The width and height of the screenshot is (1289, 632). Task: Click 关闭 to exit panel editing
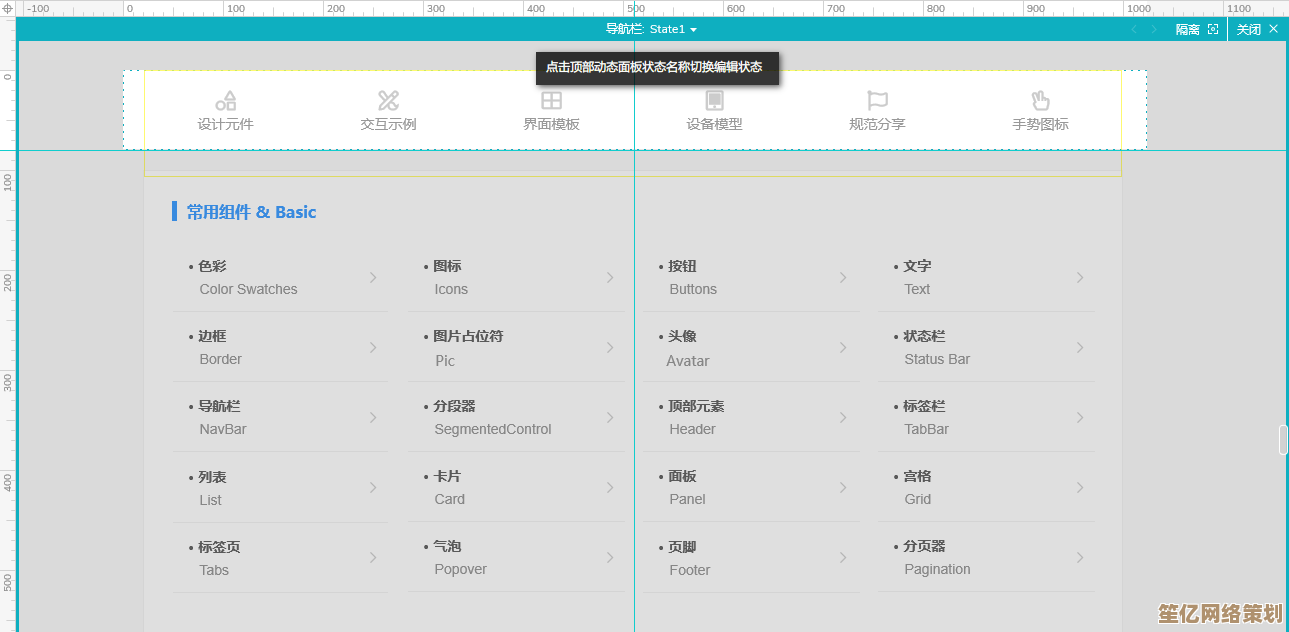point(1257,29)
